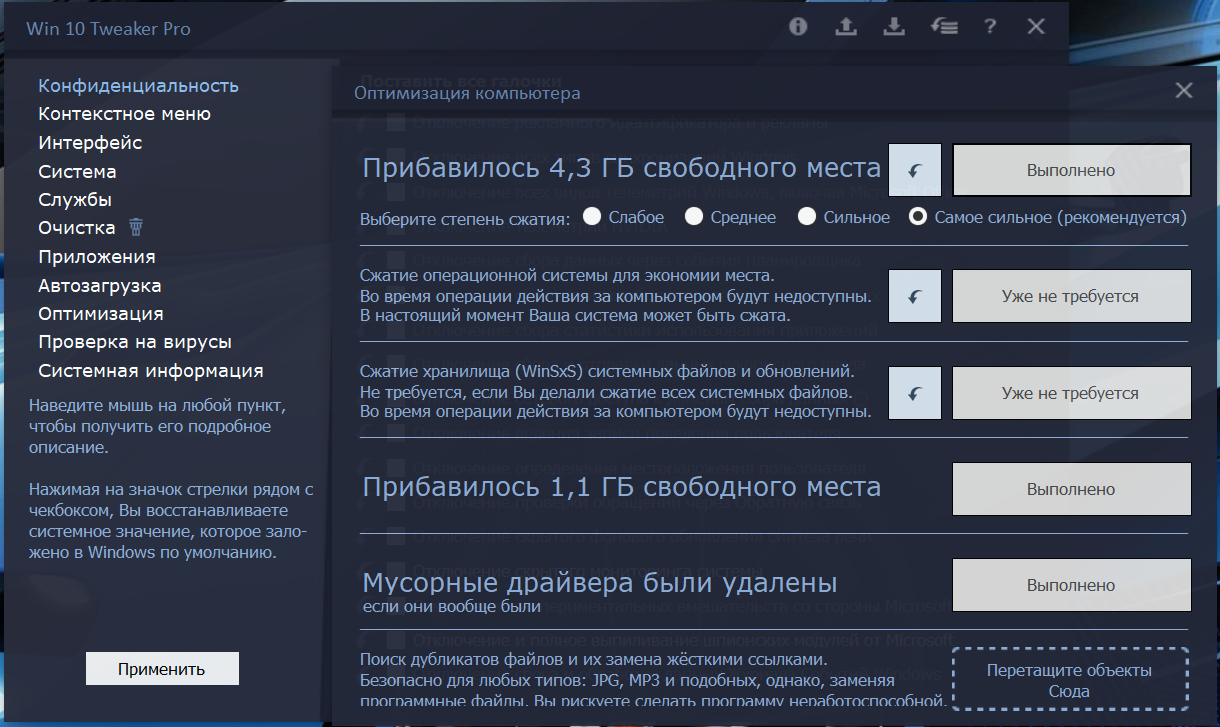
Task: Click the restore list arrow icon
Action: coord(942,28)
